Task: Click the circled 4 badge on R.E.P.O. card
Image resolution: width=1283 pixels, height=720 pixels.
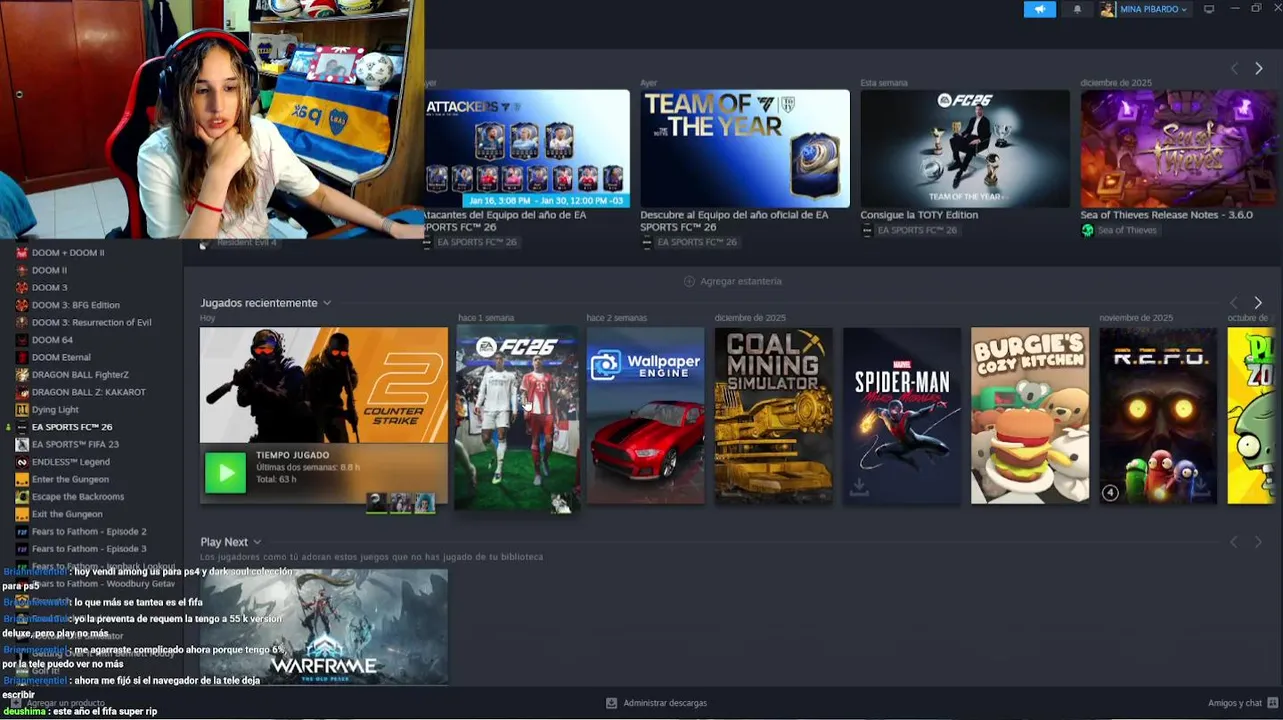Action: pos(1110,492)
